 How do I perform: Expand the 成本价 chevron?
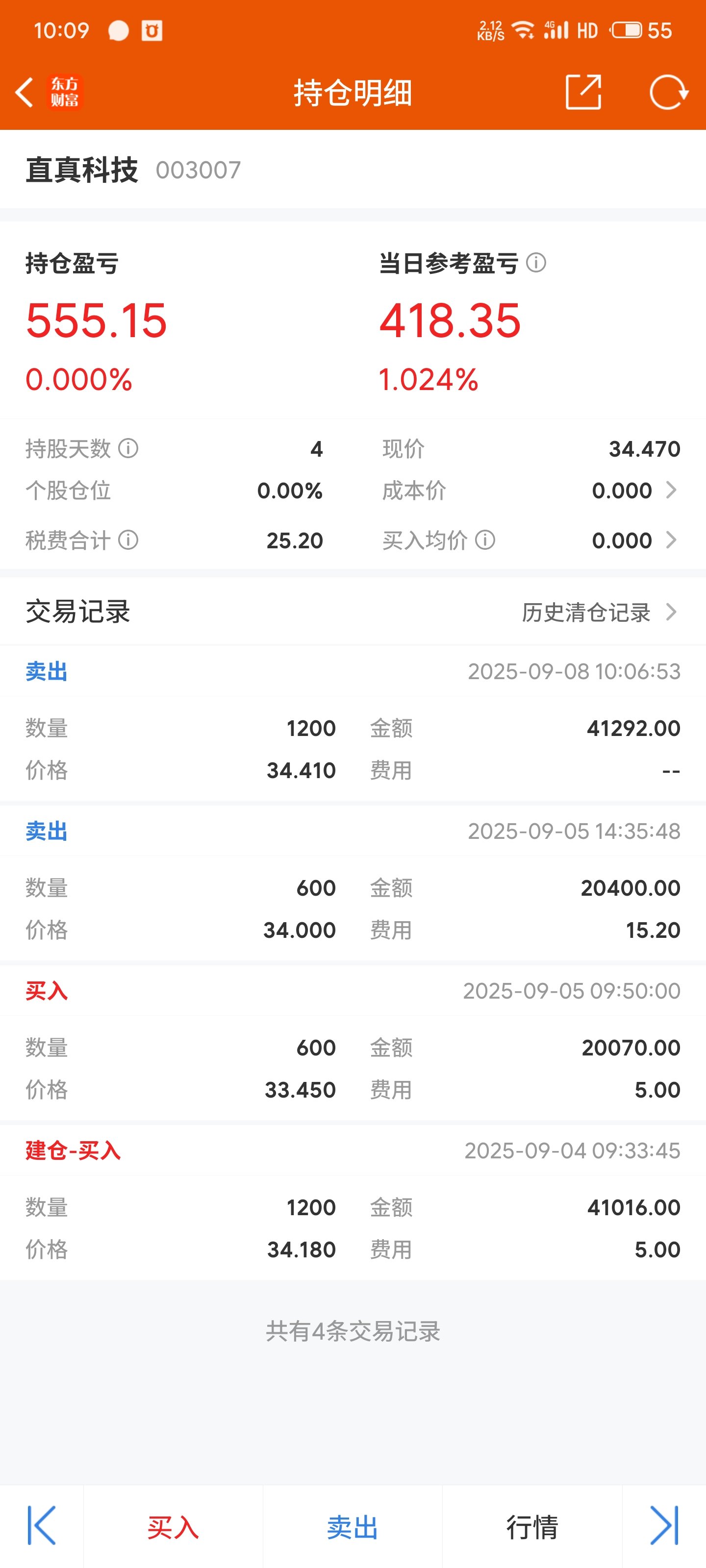point(671,490)
